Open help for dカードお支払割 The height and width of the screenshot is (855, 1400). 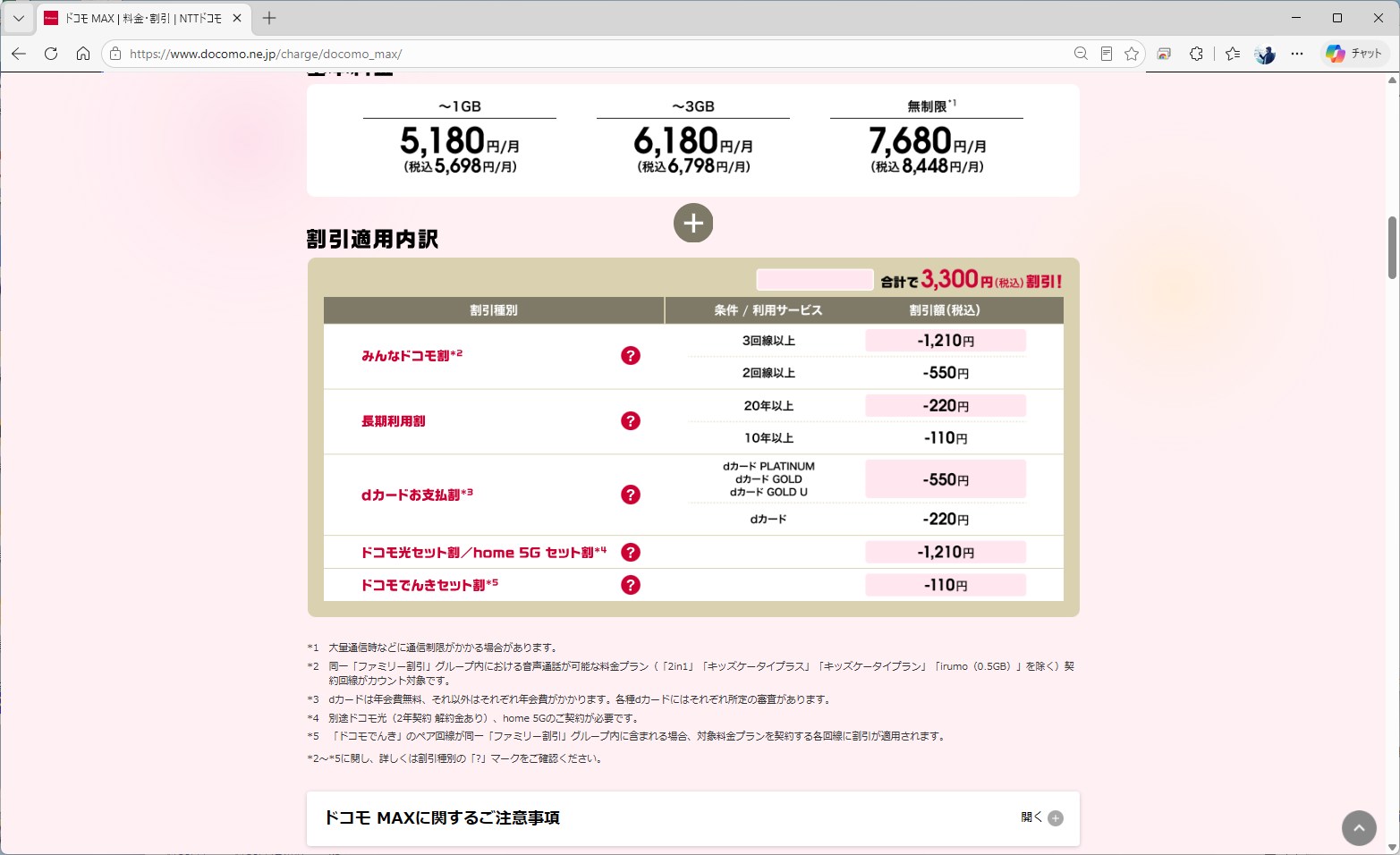tap(631, 495)
